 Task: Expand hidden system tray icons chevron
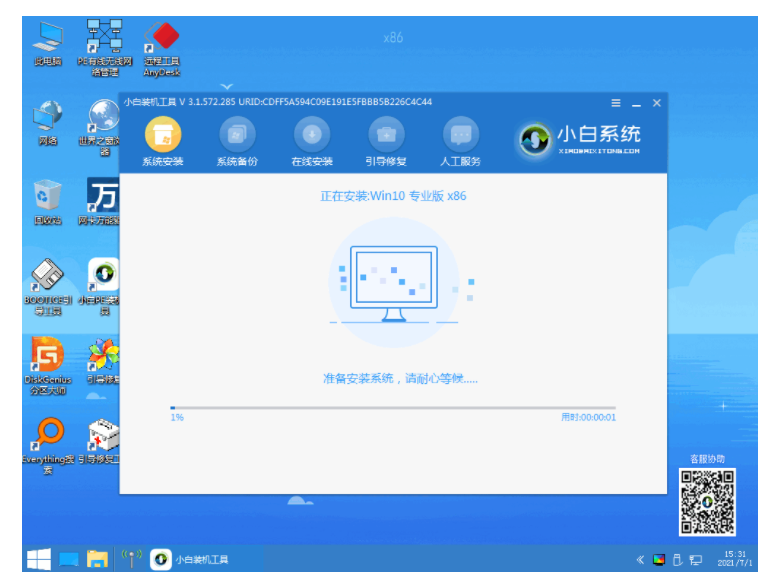pyautogui.click(x=639, y=559)
